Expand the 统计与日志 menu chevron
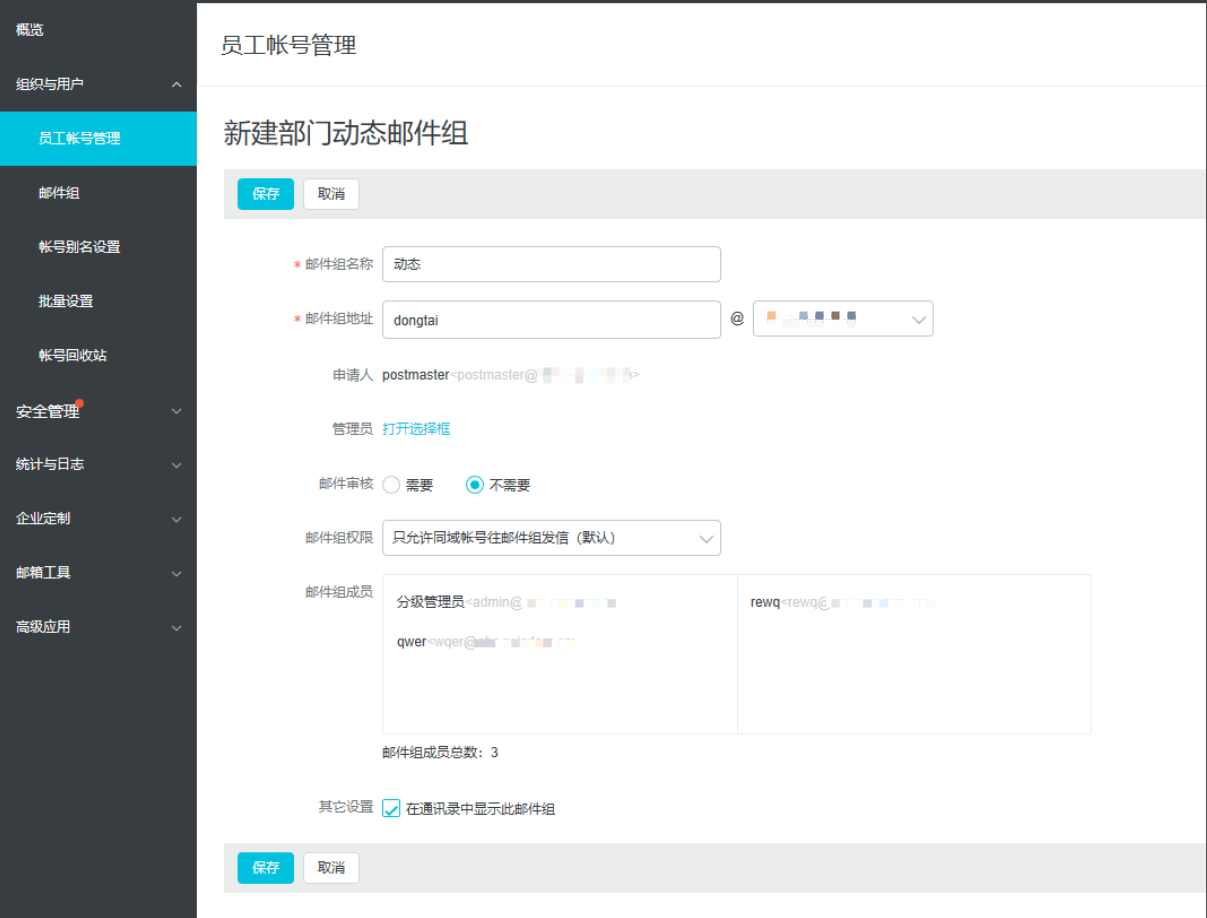The width and height of the screenshot is (1207, 918). [x=176, y=465]
